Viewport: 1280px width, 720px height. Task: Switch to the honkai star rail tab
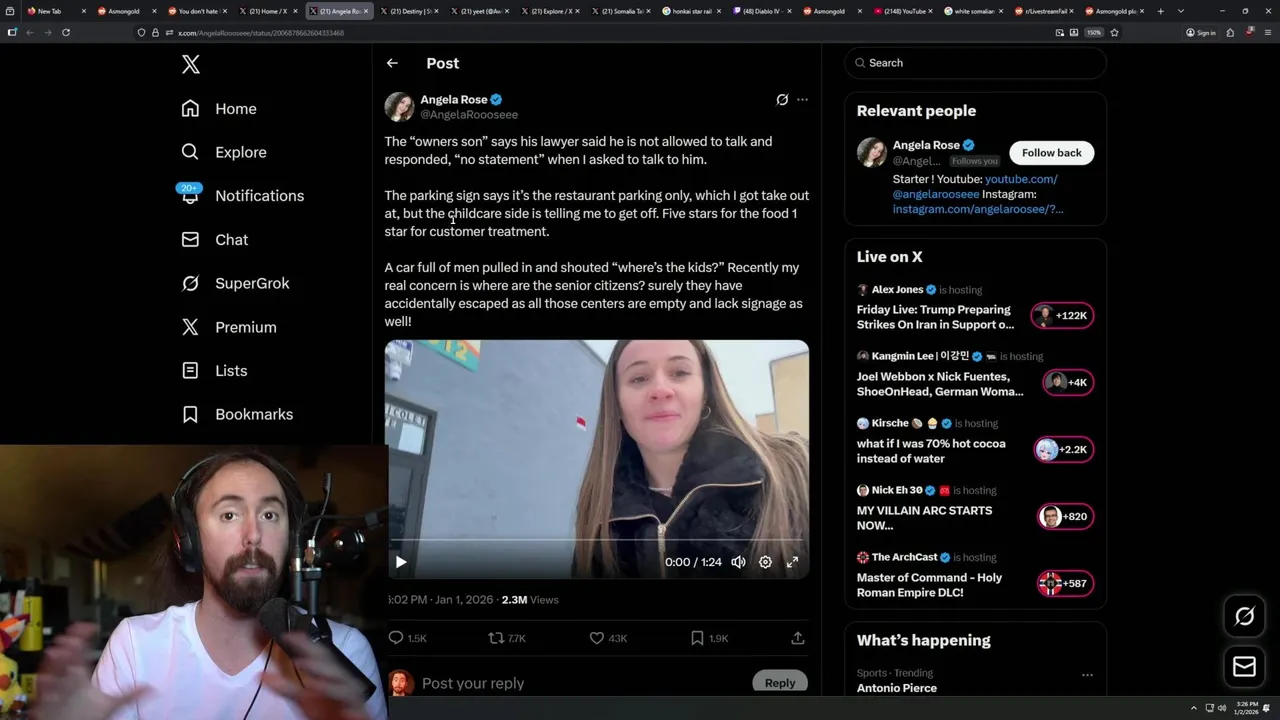[690, 11]
